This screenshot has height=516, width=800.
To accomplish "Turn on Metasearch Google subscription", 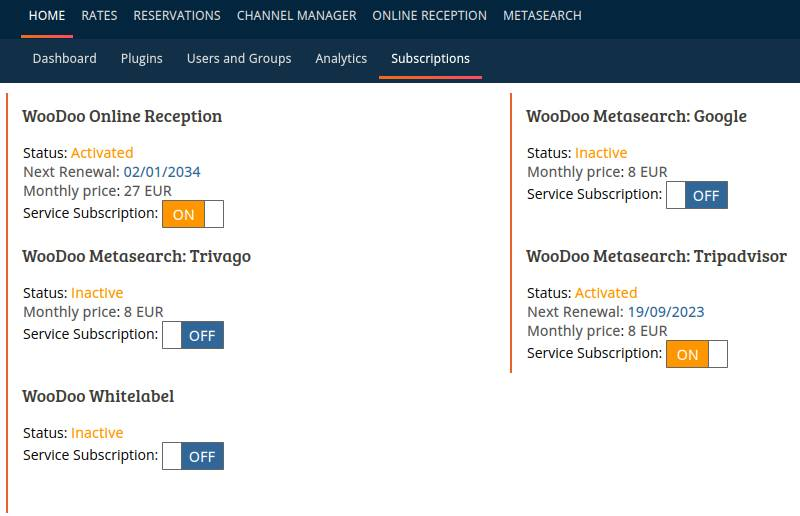I will 697,195.
